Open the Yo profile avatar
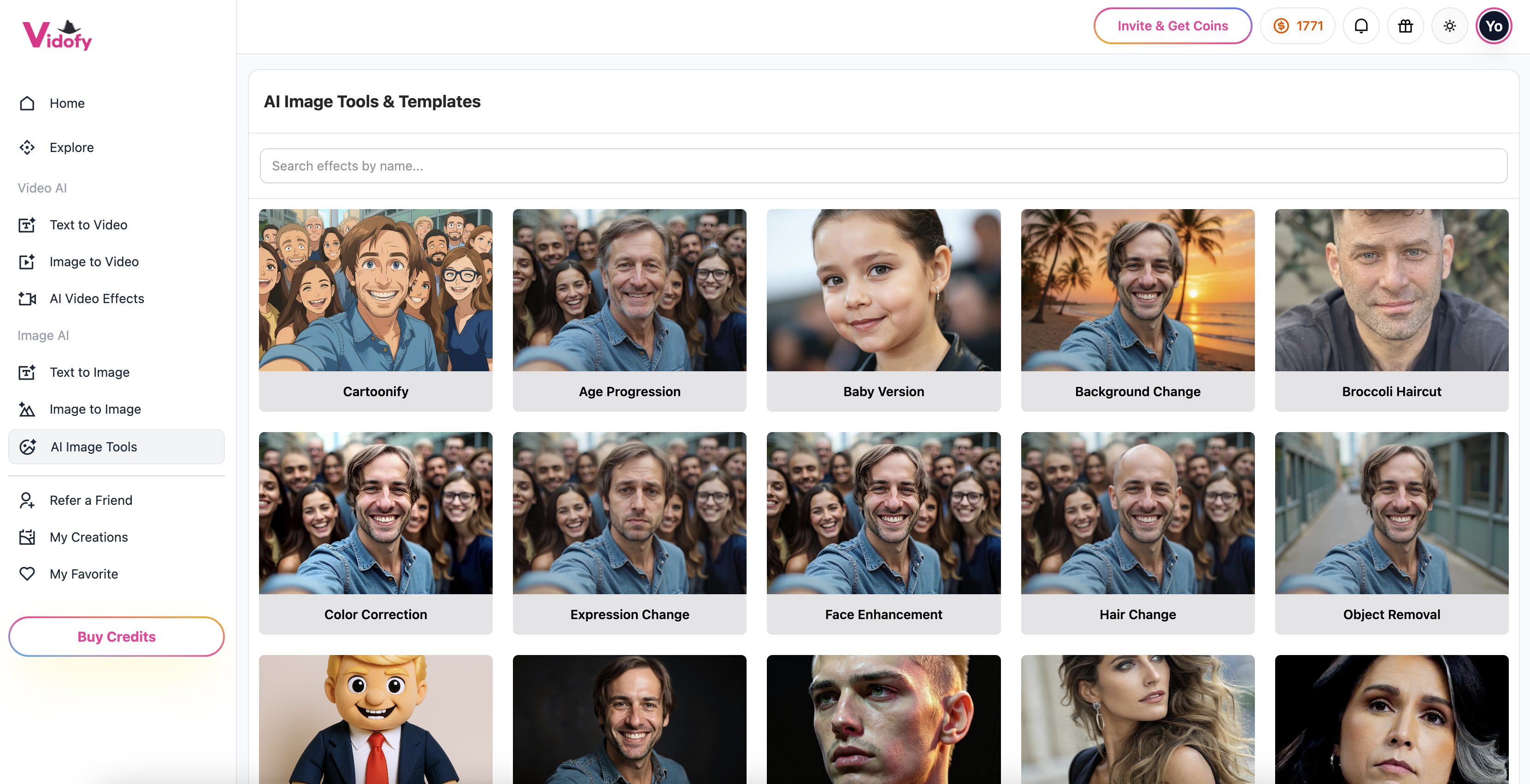Screen dimensions: 1530x784 click(1493, 26)
